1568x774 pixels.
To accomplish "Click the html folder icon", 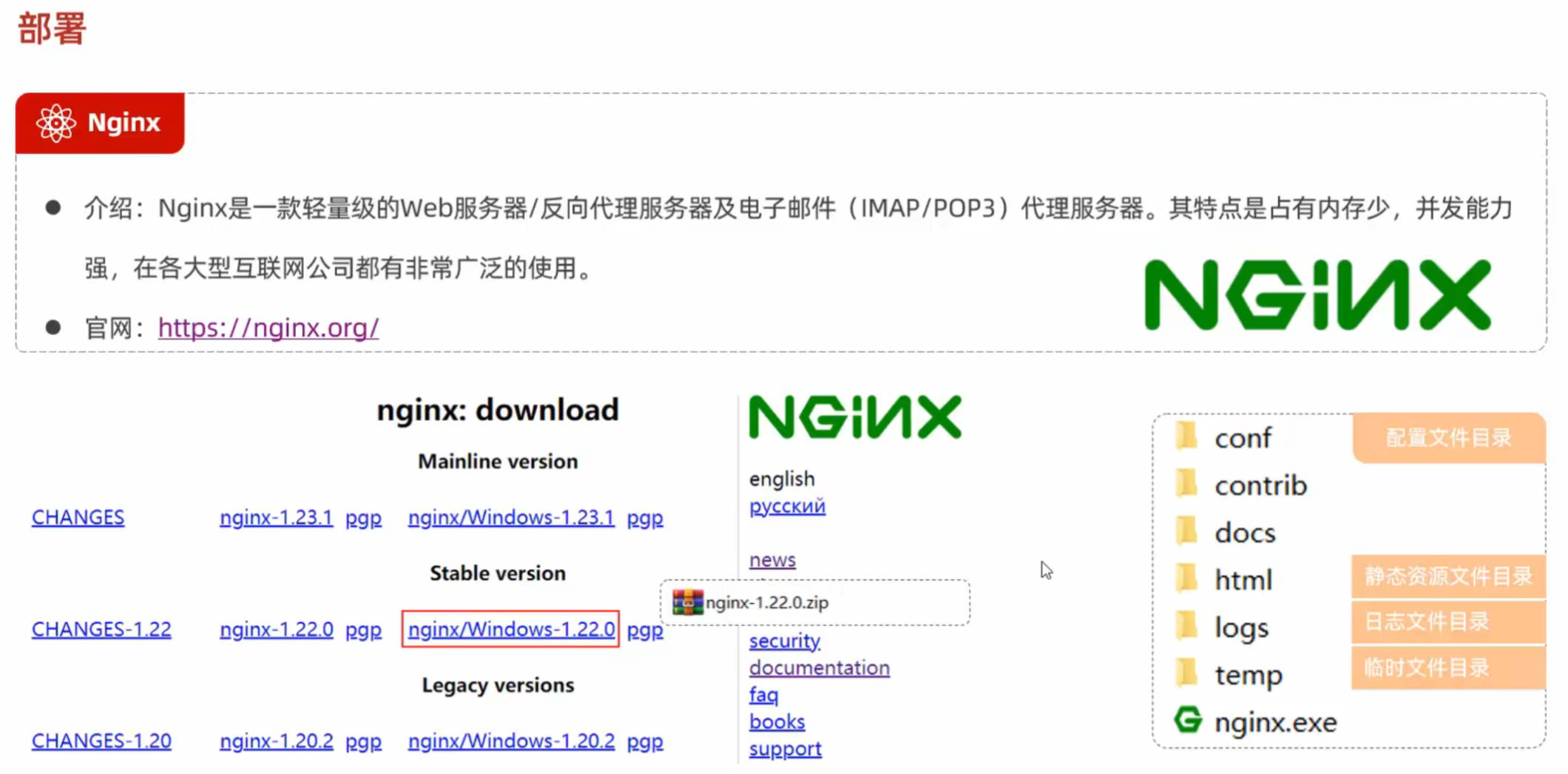I will [x=1186, y=578].
